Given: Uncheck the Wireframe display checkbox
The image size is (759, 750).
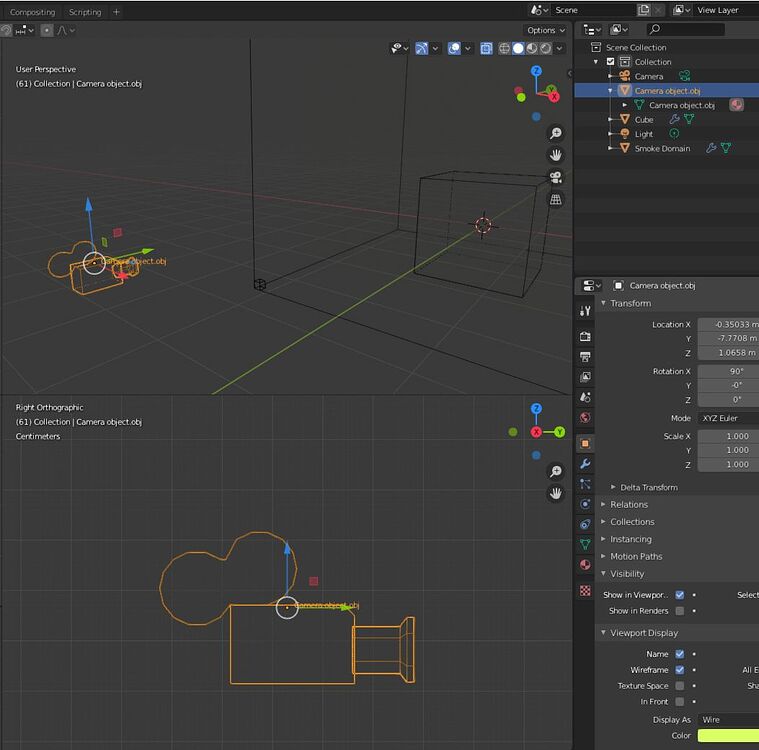Looking at the screenshot, I should click(680, 670).
